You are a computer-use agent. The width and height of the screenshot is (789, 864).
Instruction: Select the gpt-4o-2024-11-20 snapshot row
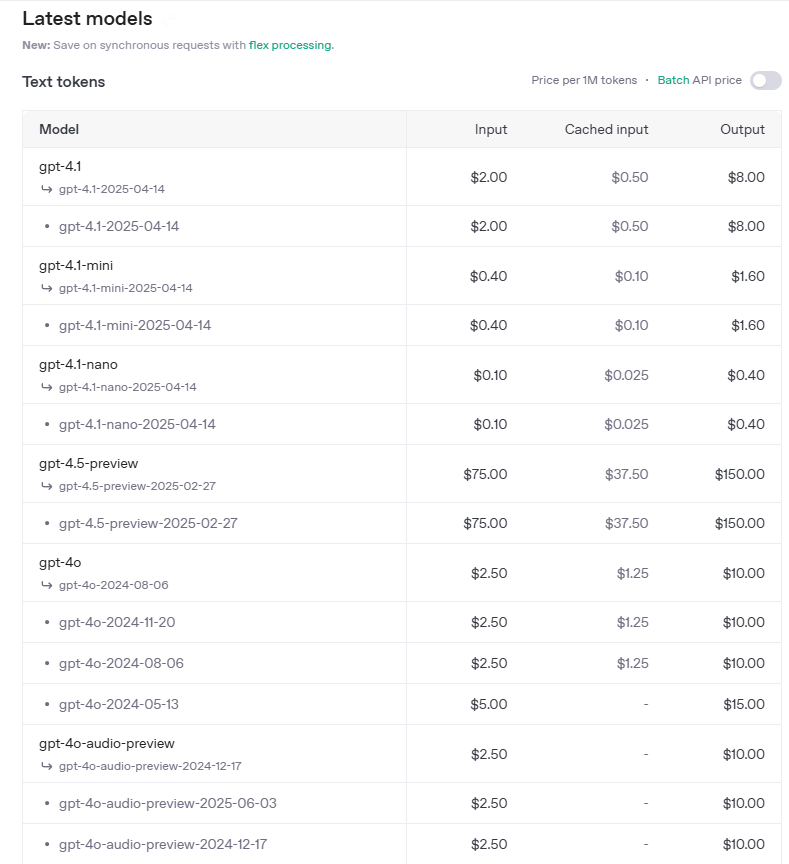coord(402,622)
